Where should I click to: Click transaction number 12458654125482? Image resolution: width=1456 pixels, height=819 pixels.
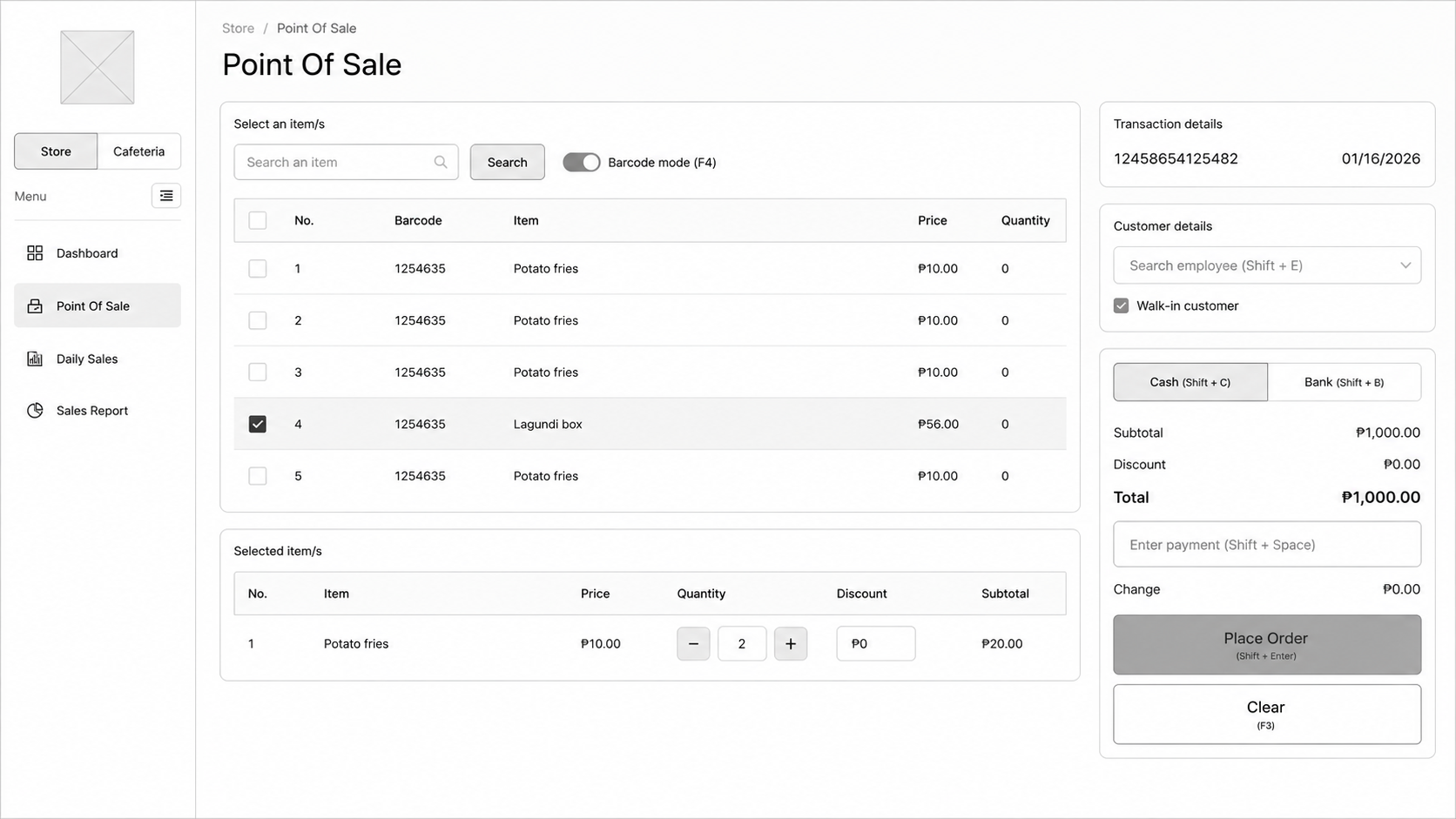[1176, 158]
